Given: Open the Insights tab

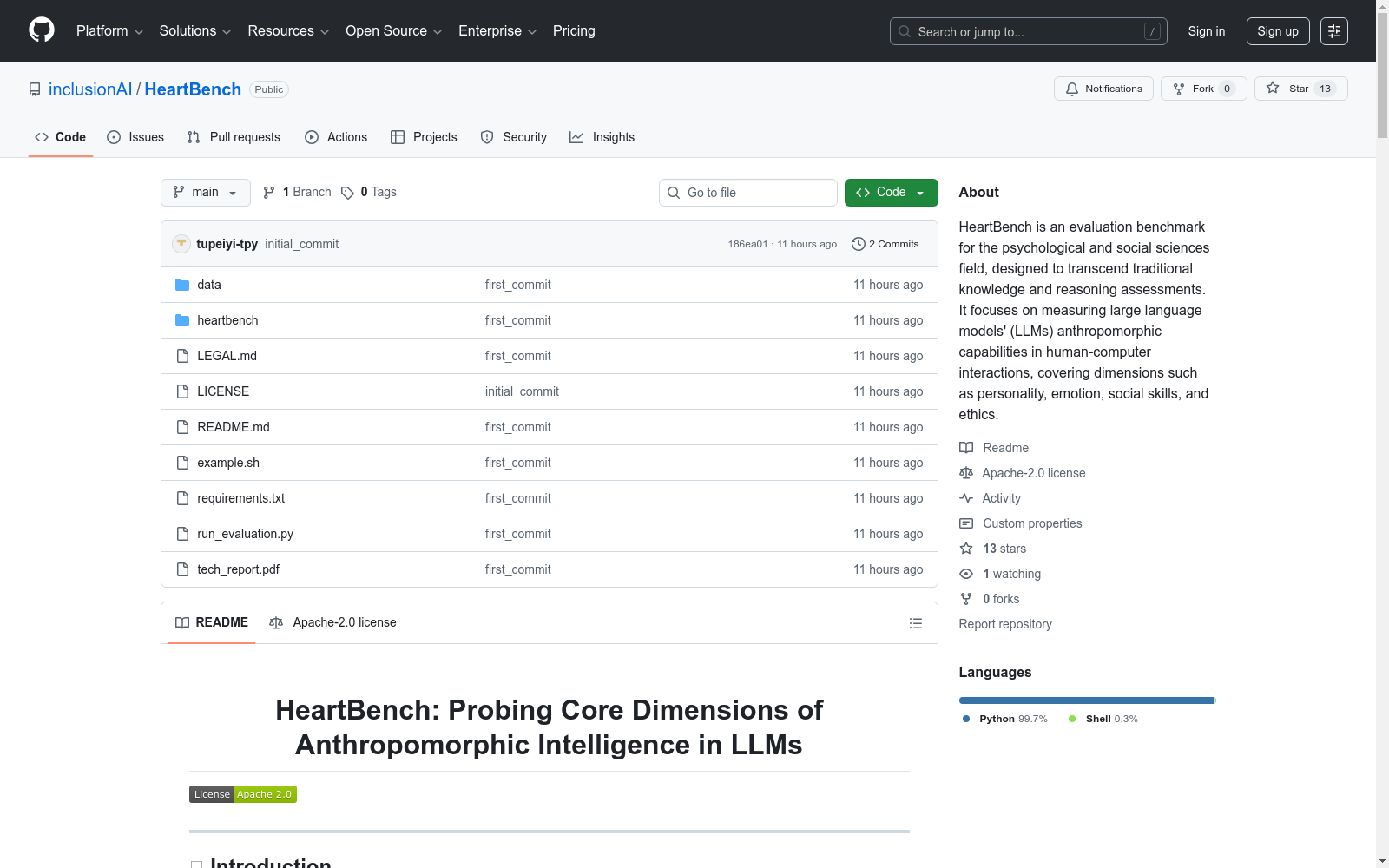Looking at the screenshot, I should coord(602,137).
